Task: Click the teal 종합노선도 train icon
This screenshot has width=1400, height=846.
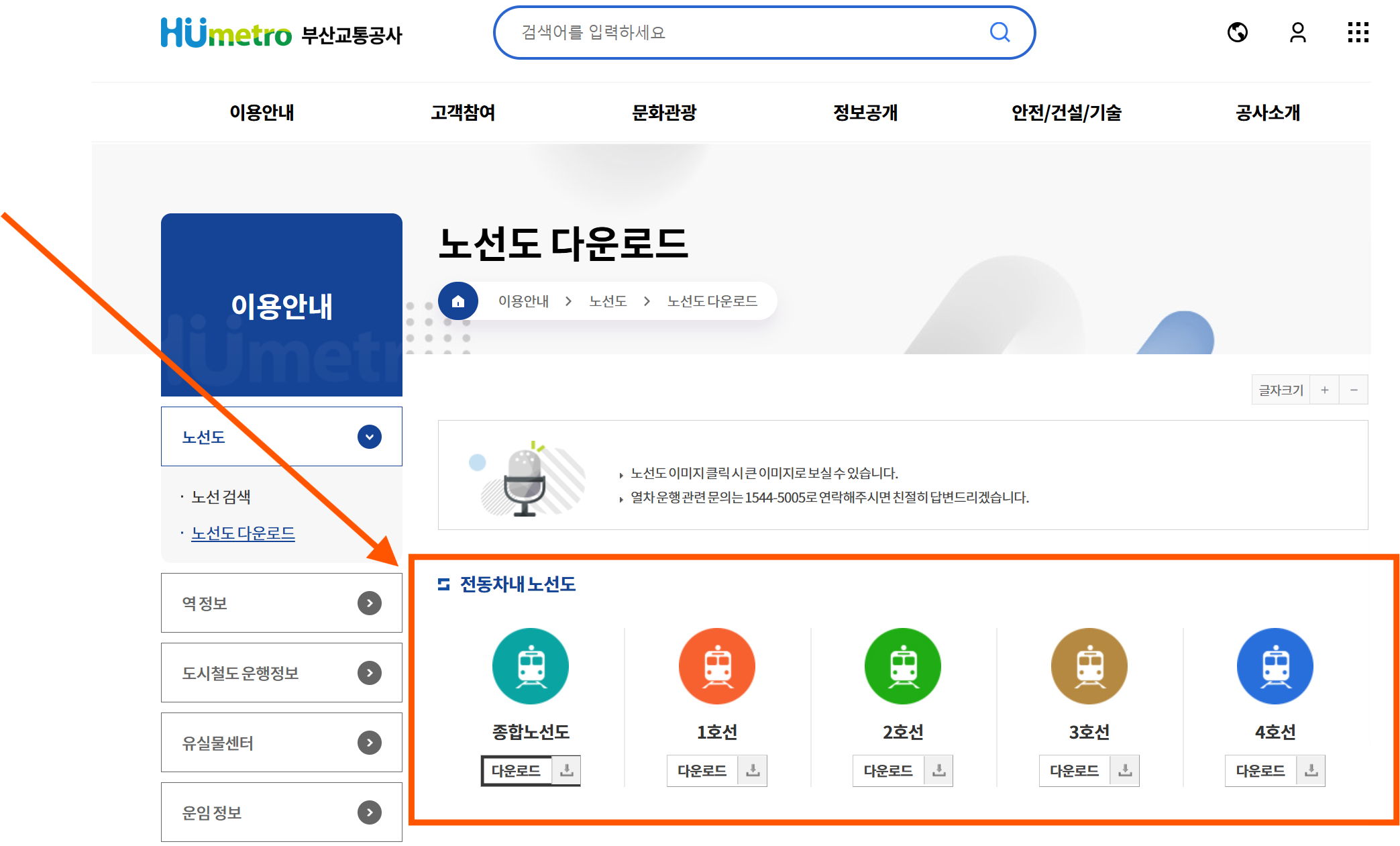Action: [x=531, y=666]
